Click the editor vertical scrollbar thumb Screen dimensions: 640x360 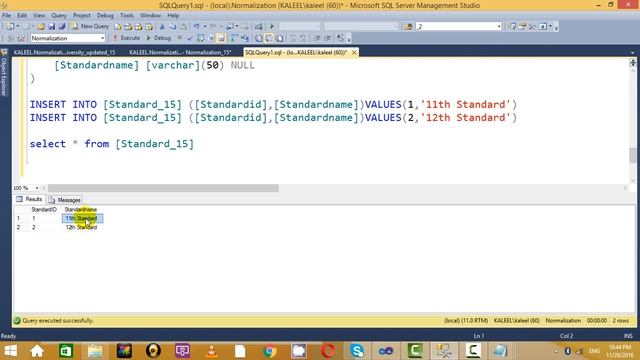633,156
